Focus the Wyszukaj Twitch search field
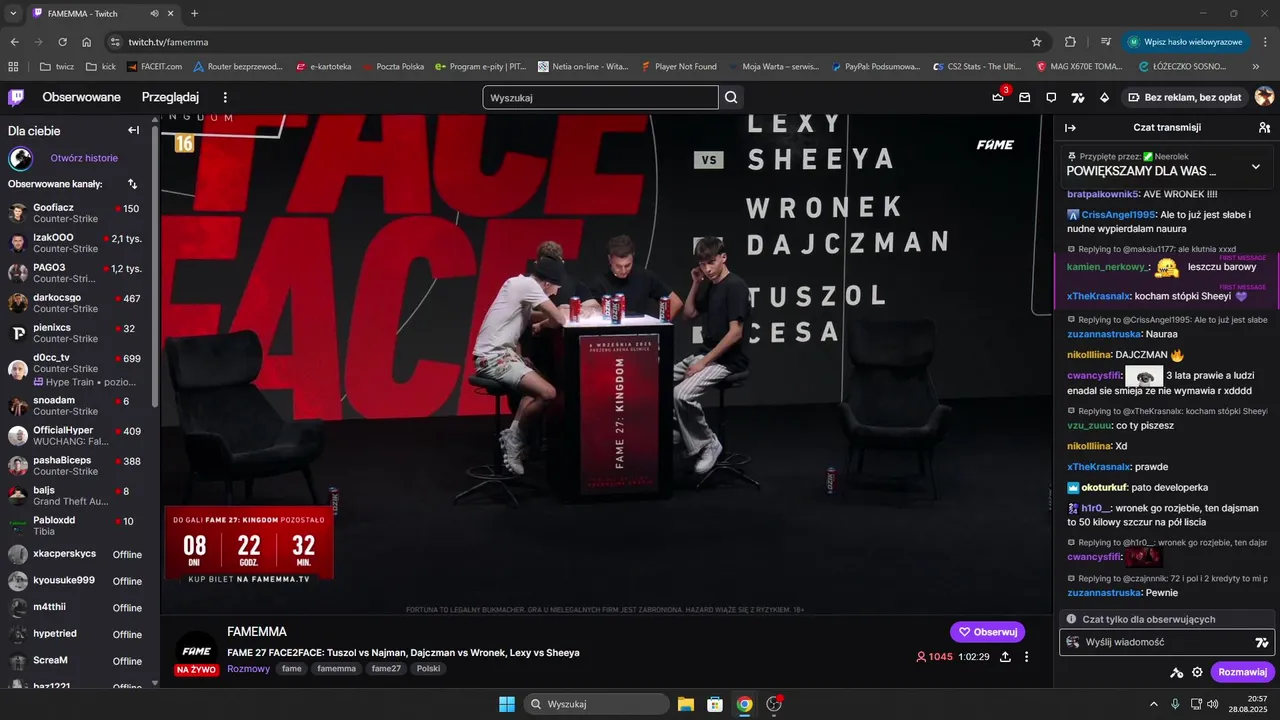Viewport: 1280px width, 720px height. point(600,97)
